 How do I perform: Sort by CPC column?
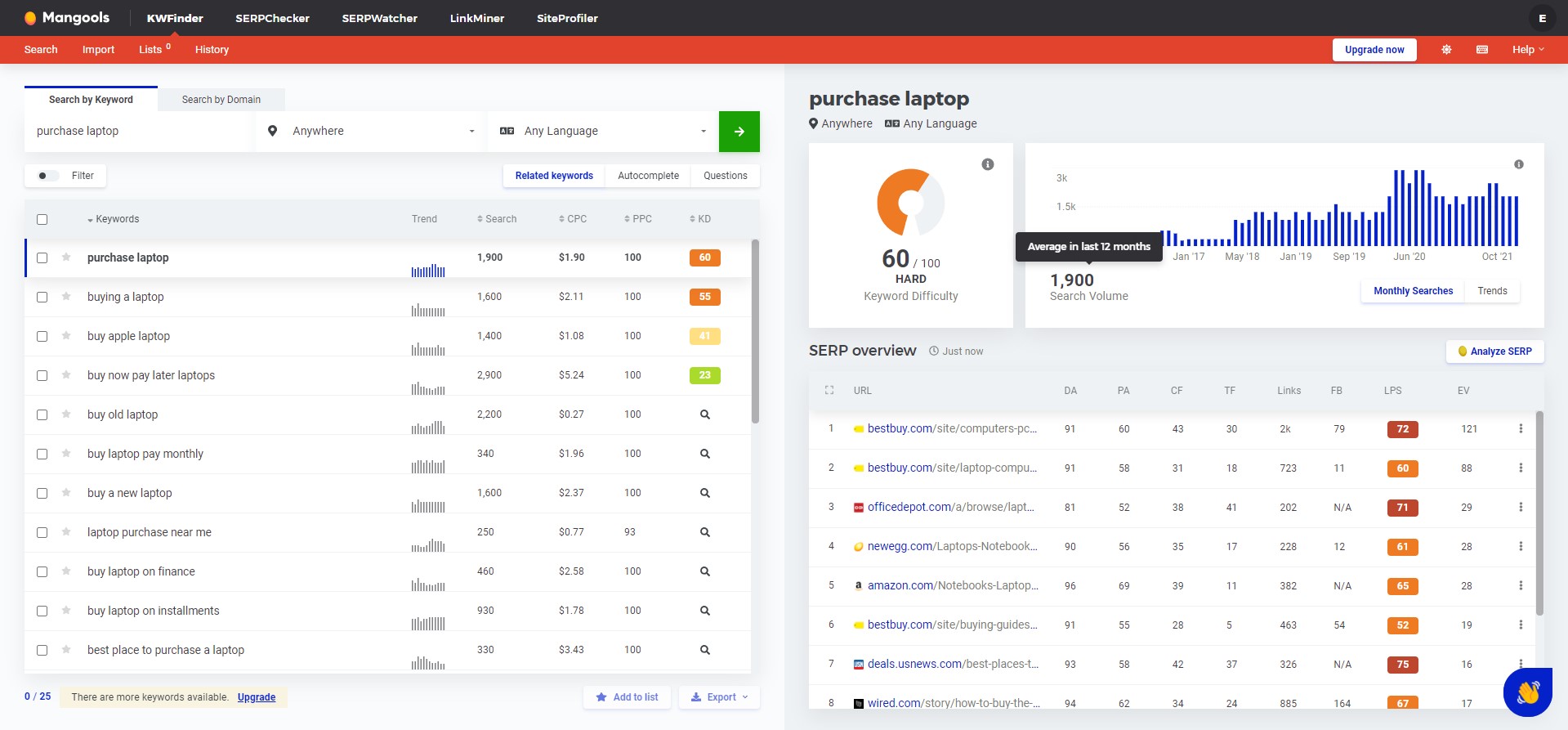click(x=573, y=219)
